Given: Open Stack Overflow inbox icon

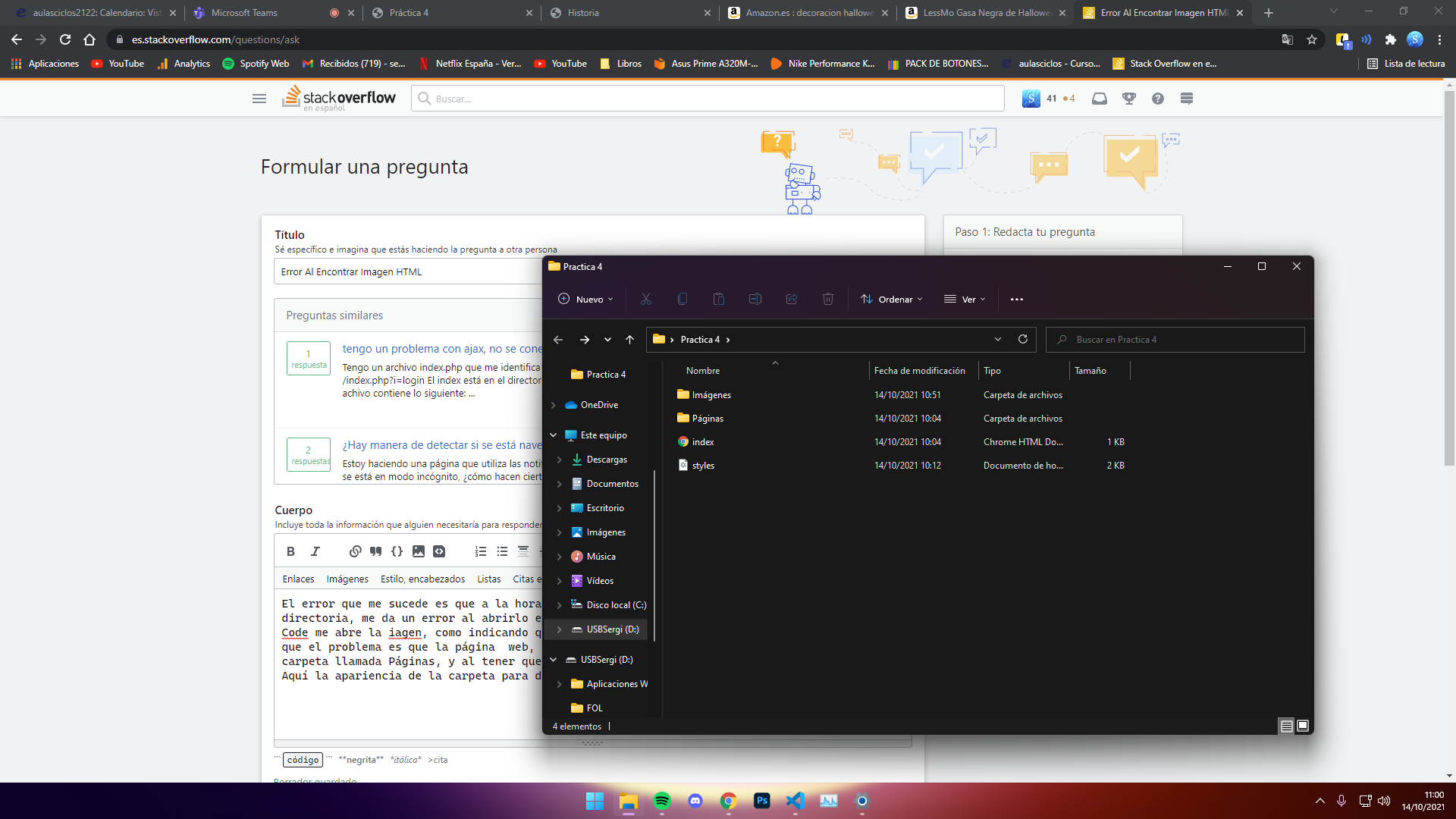Looking at the screenshot, I should (1100, 98).
